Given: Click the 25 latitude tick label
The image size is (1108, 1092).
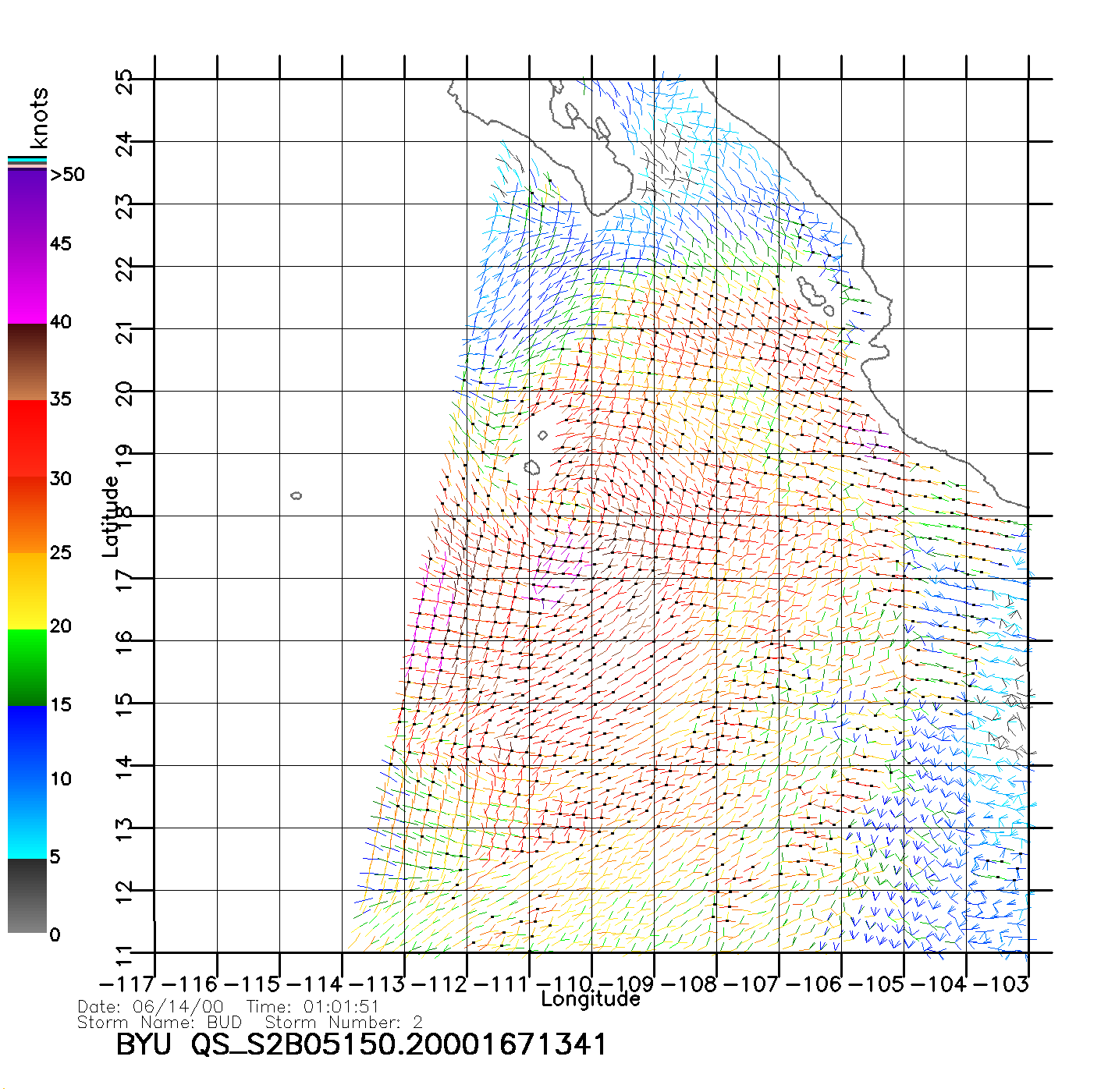Looking at the screenshot, I should (125, 81).
